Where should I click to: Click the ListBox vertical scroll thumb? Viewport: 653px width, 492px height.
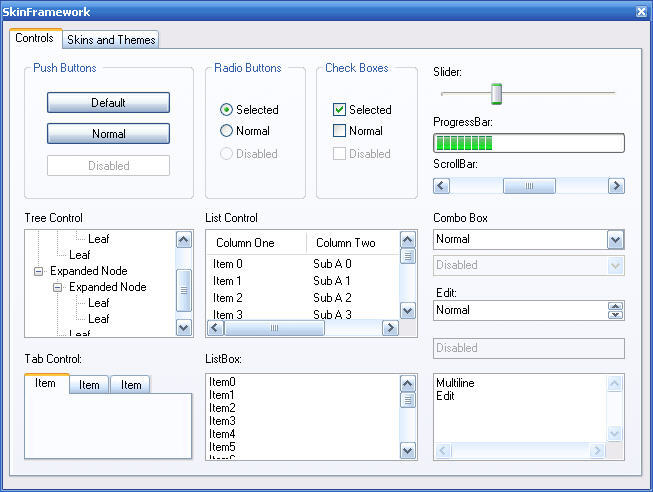(x=408, y=400)
